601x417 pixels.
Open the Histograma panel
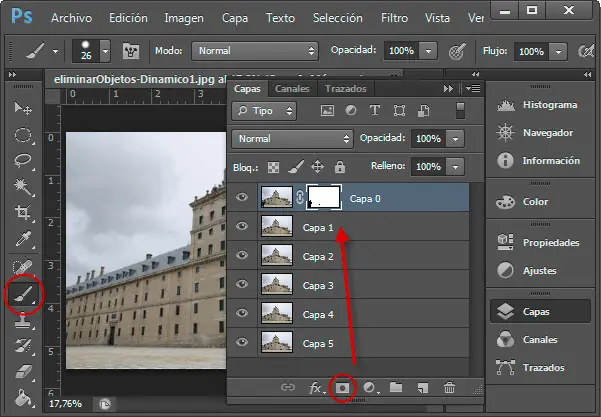click(x=549, y=105)
